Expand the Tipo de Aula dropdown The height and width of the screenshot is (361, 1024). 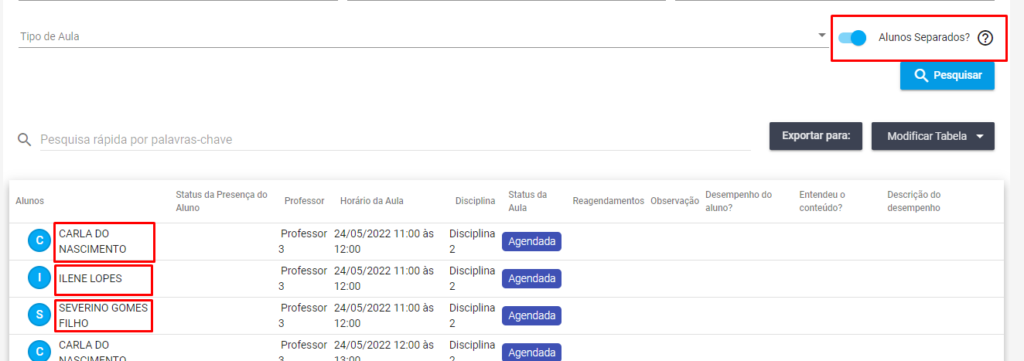[822, 36]
